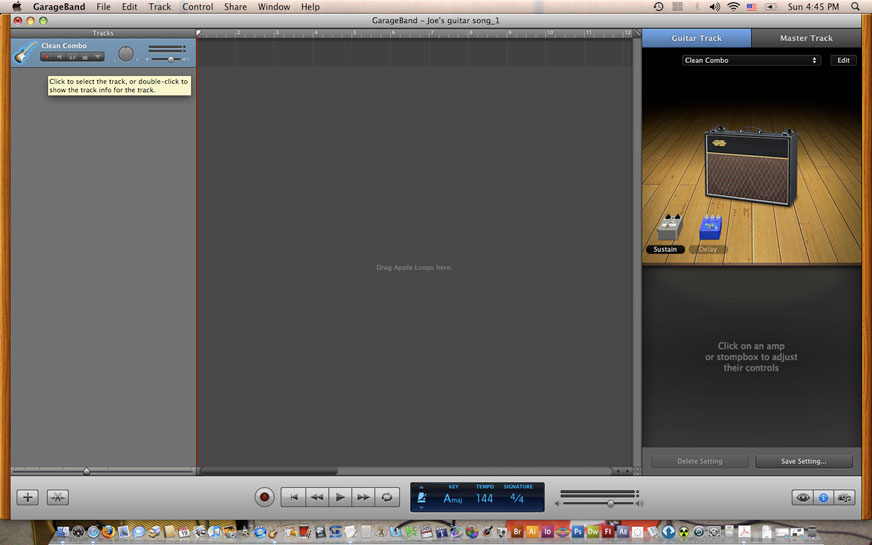Select the blue Delay stompbox pedal
The image size is (872, 545).
tap(710, 228)
